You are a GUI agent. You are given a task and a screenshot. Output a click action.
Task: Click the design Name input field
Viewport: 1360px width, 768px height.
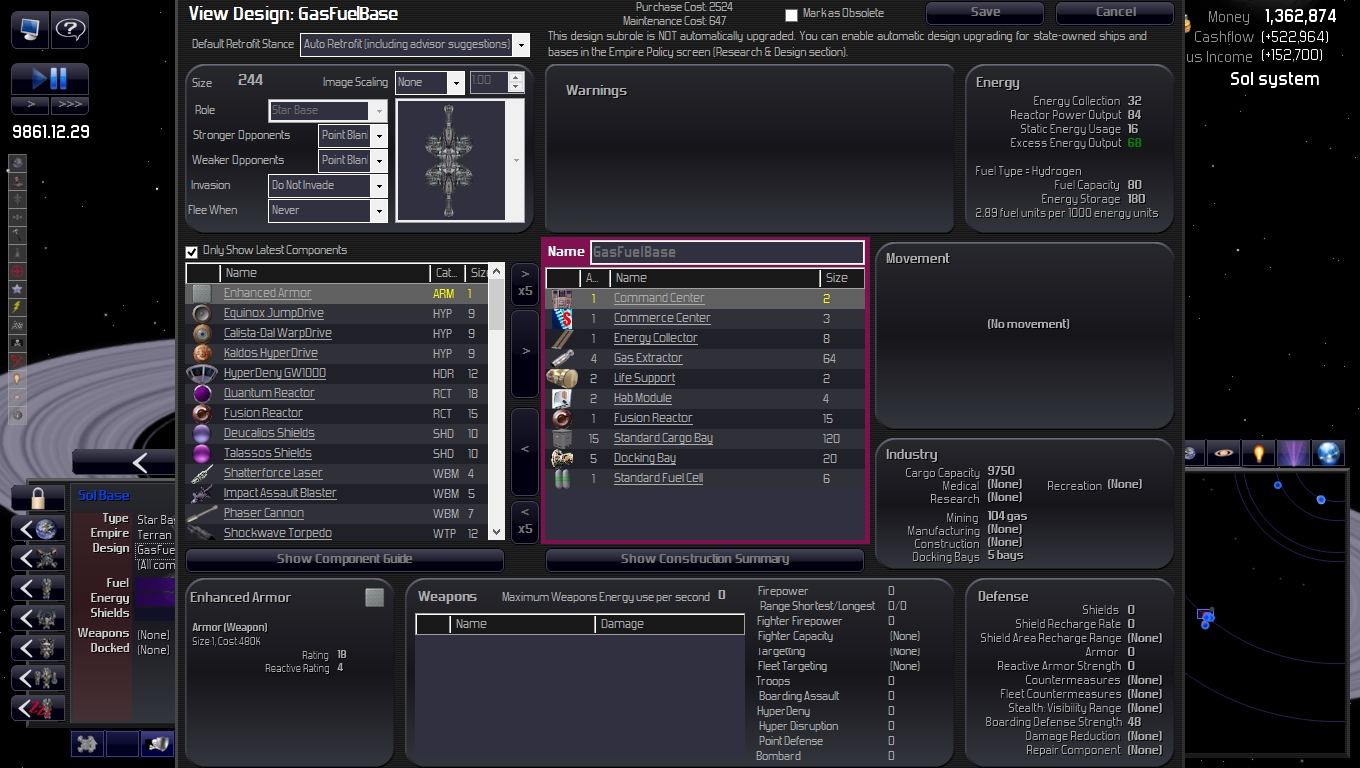(x=727, y=252)
